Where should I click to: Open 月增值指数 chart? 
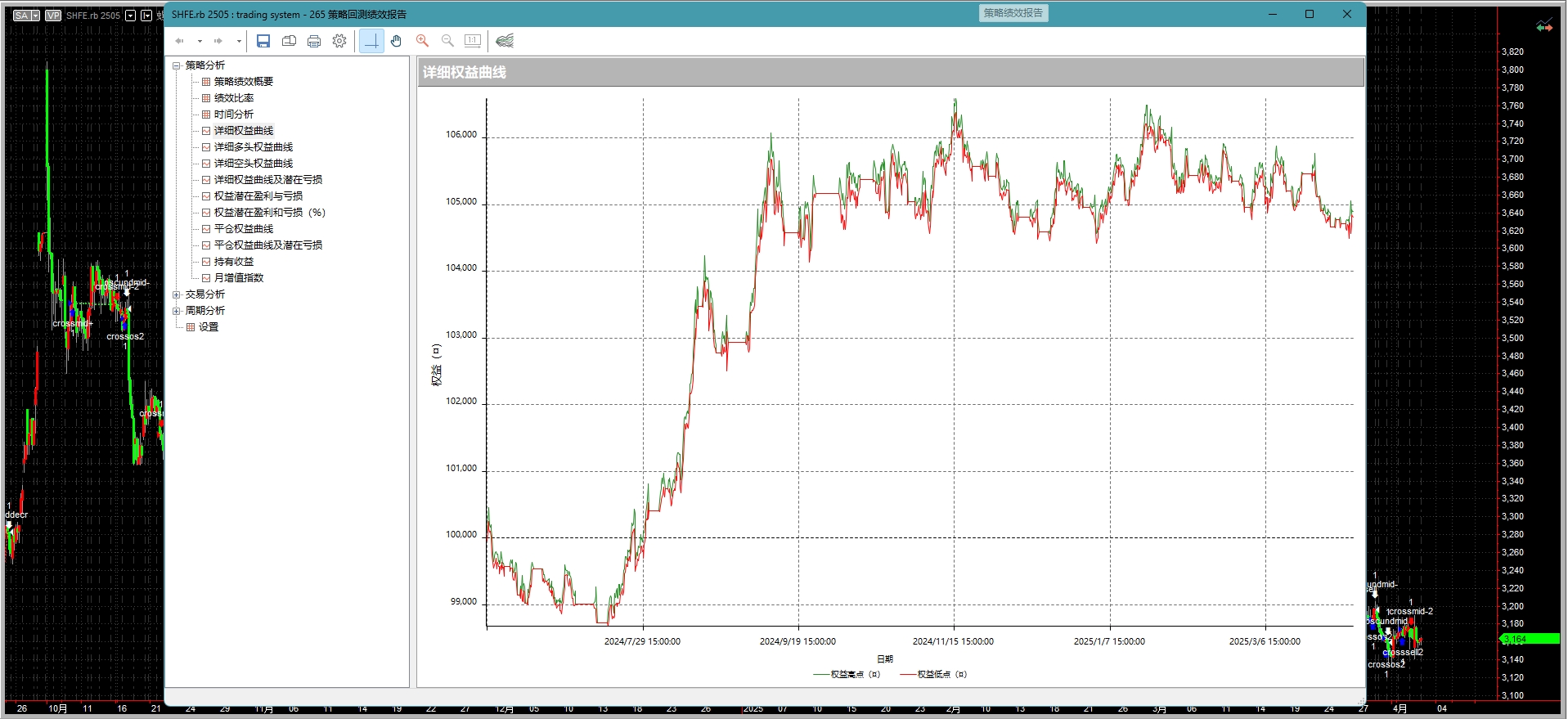tap(239, 278)
